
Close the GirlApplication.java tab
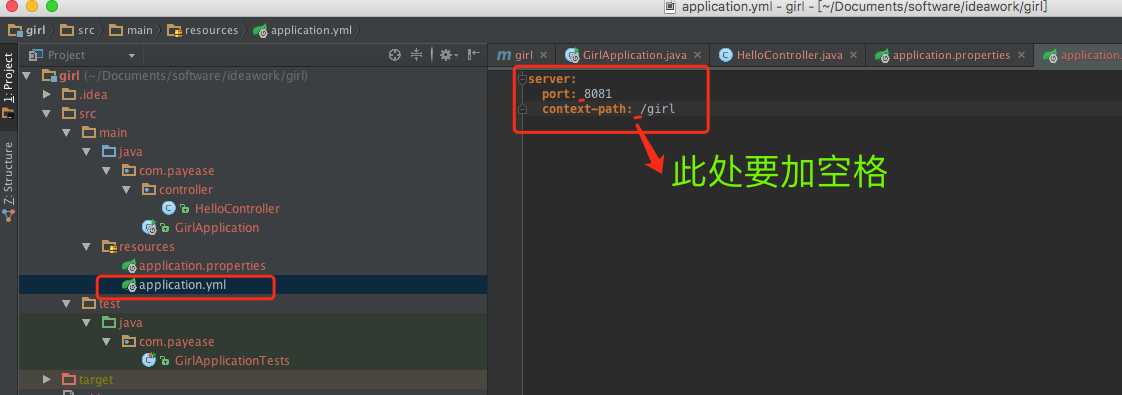697,55
